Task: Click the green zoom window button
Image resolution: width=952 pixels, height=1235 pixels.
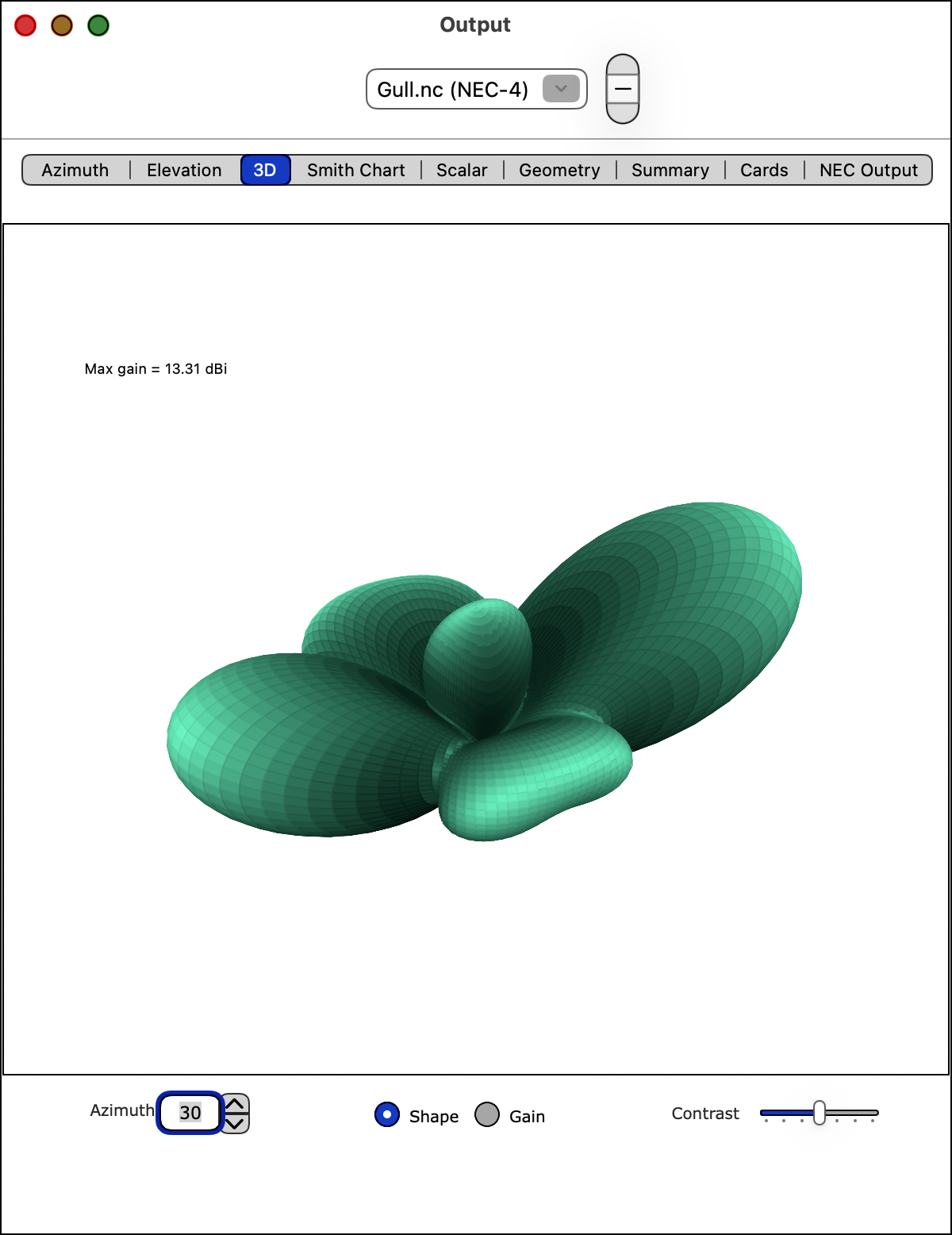Action: coord(97,25)
